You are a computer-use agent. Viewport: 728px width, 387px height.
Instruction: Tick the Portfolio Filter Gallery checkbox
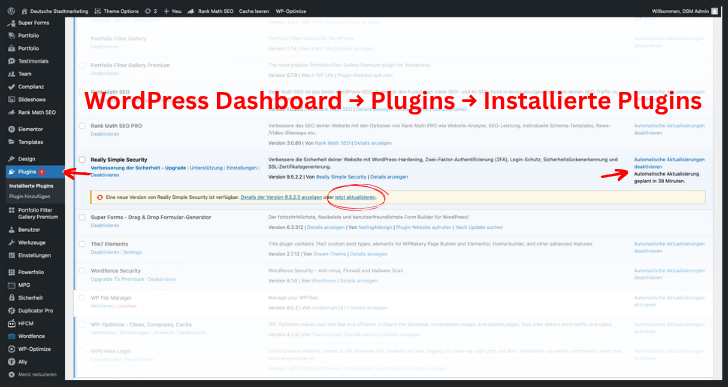coord(82,39)
